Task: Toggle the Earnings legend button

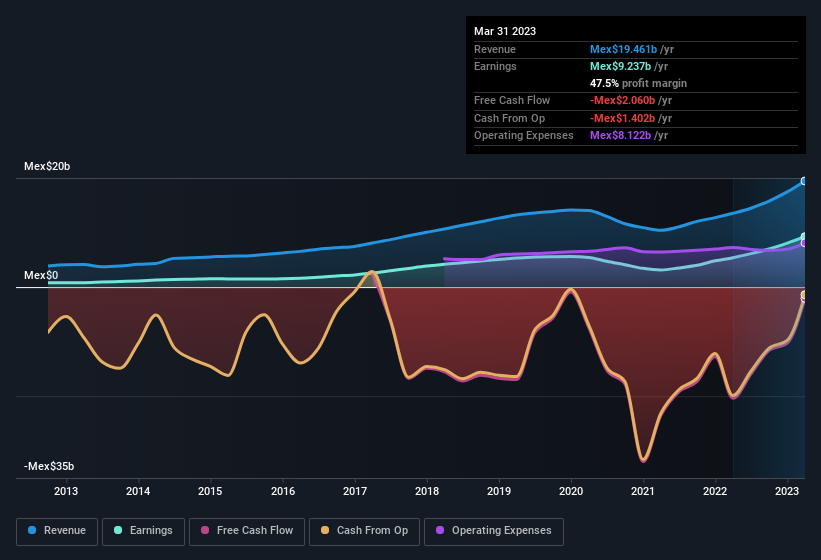Action: (x=143, y=531)
